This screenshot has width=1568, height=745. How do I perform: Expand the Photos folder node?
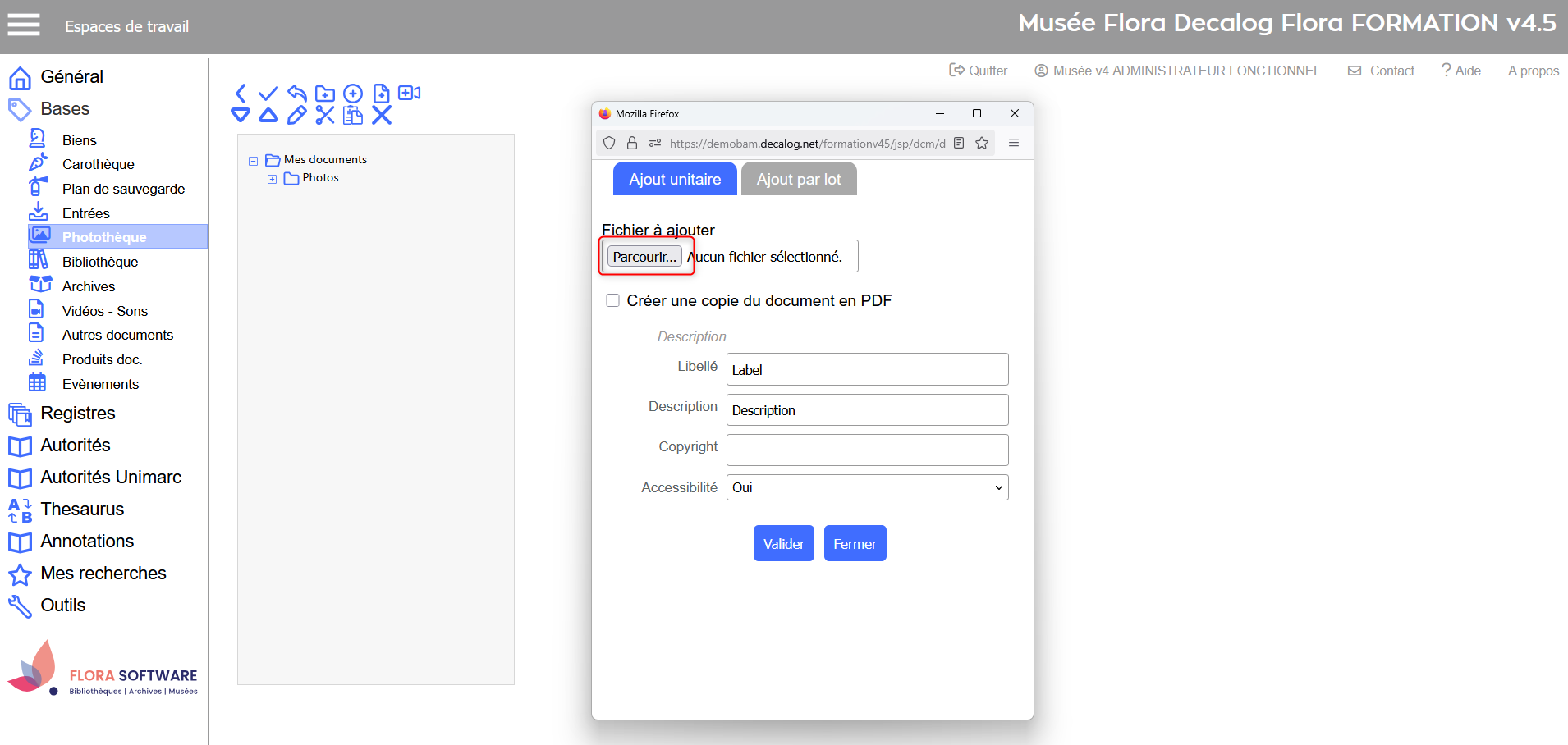point(272,179)
